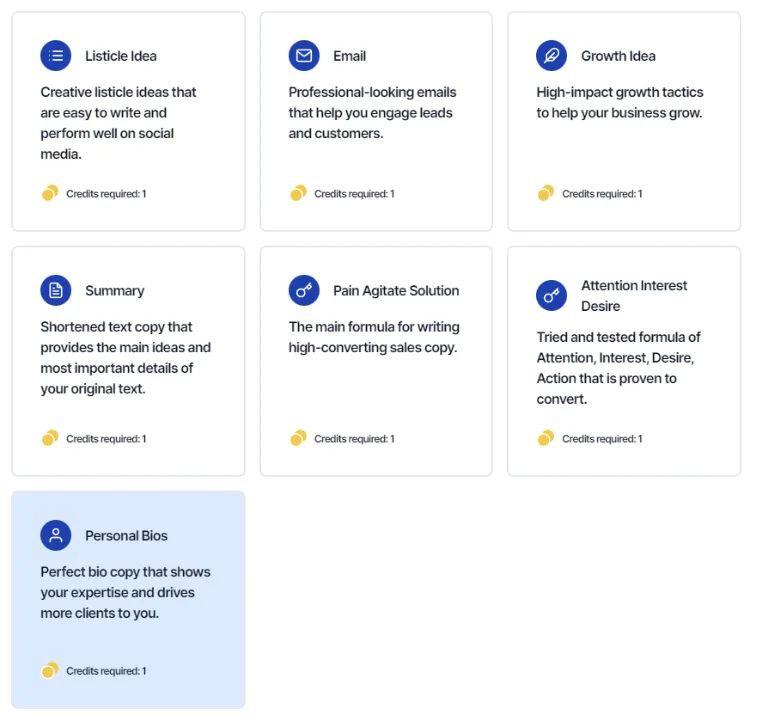Select the Pain Agitate Solution title
Screen dimensions: 764x716
(396, 291)
